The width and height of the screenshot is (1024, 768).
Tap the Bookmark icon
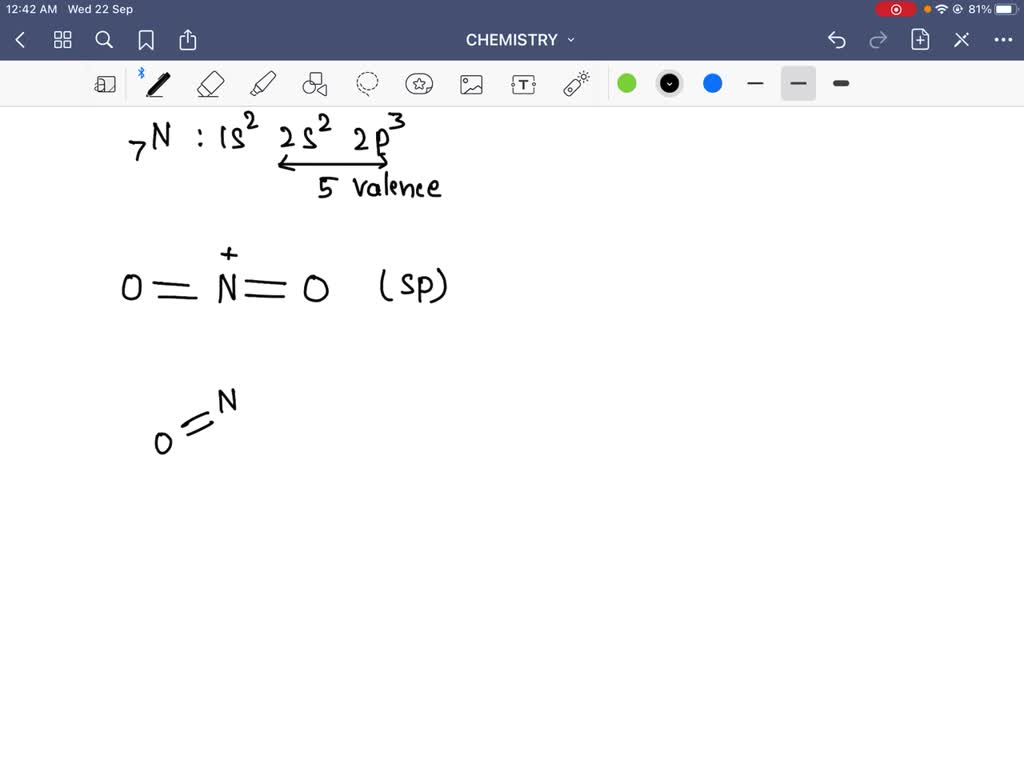[146, 40]
